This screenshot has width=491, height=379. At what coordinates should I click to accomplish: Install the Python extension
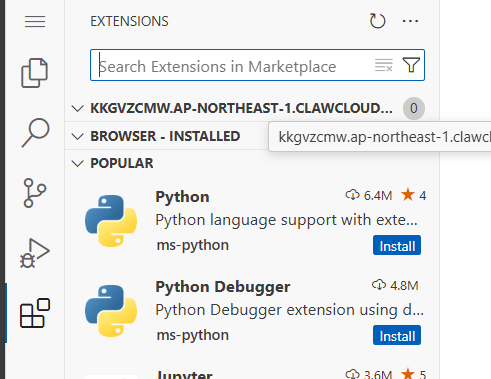[x=397, y=245]
